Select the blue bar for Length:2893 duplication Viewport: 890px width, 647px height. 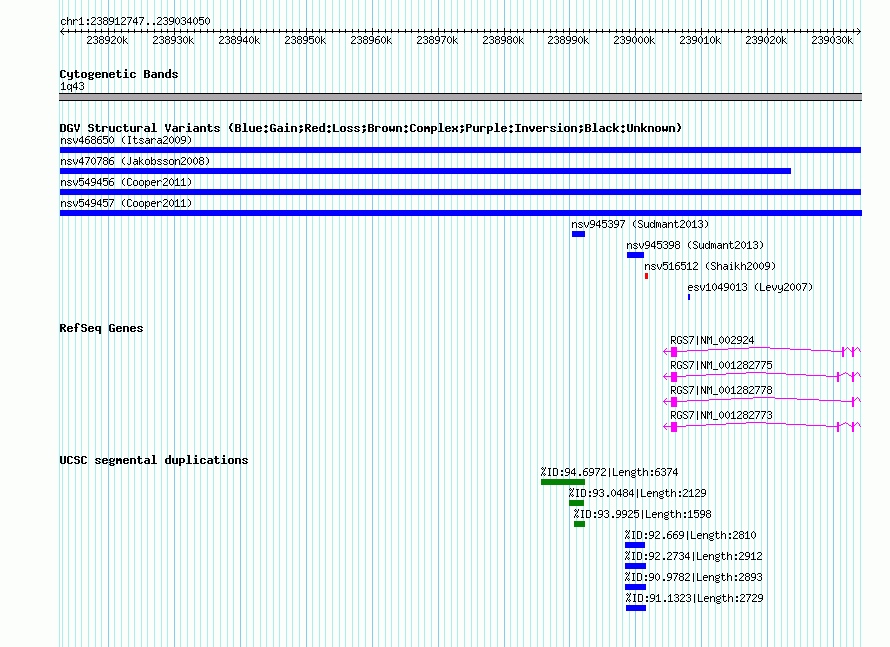(636, 587)
